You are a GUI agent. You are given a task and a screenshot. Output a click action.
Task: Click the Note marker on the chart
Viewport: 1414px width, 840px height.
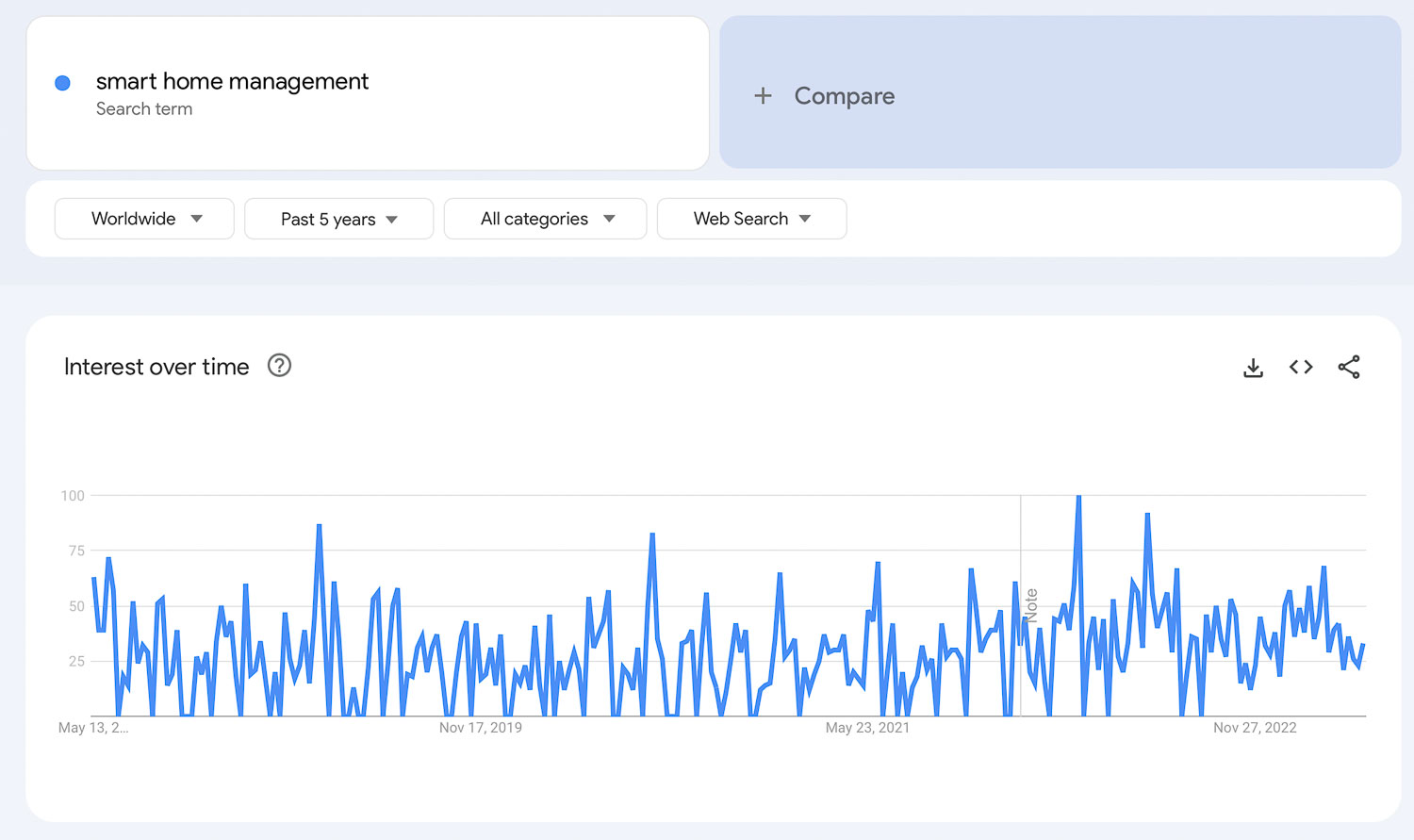pyautogui.click(x=1030, y=603)
